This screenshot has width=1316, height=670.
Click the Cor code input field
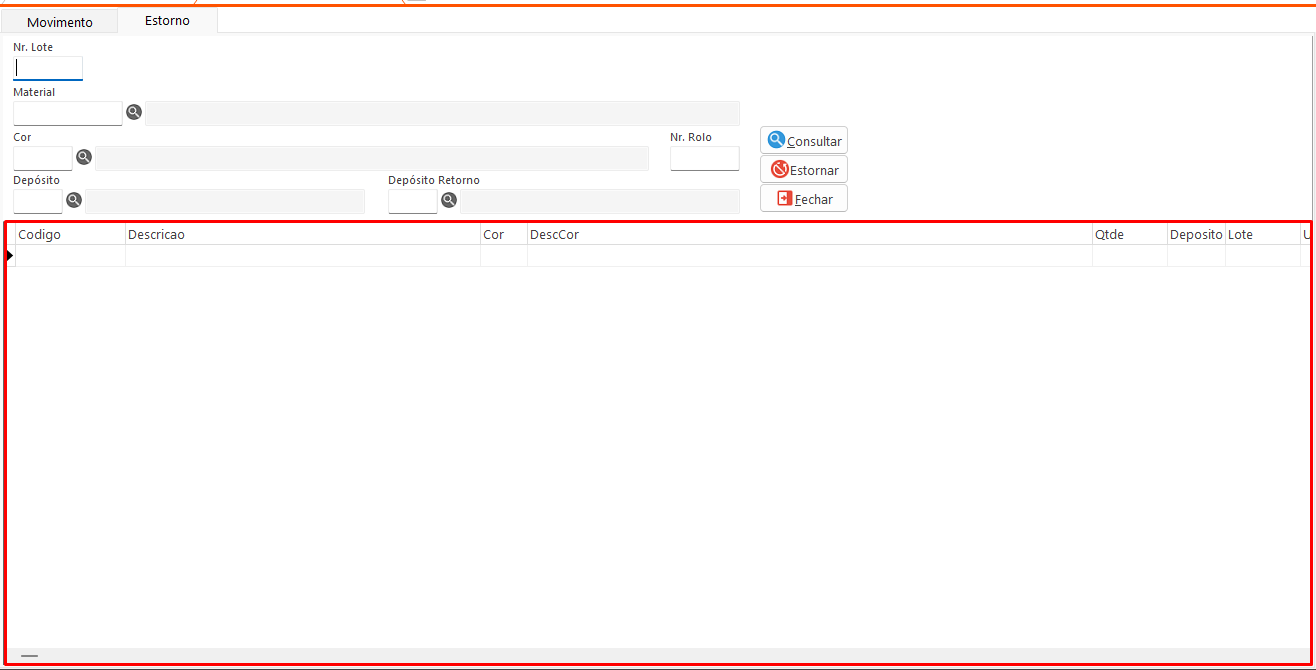[42, 158]
